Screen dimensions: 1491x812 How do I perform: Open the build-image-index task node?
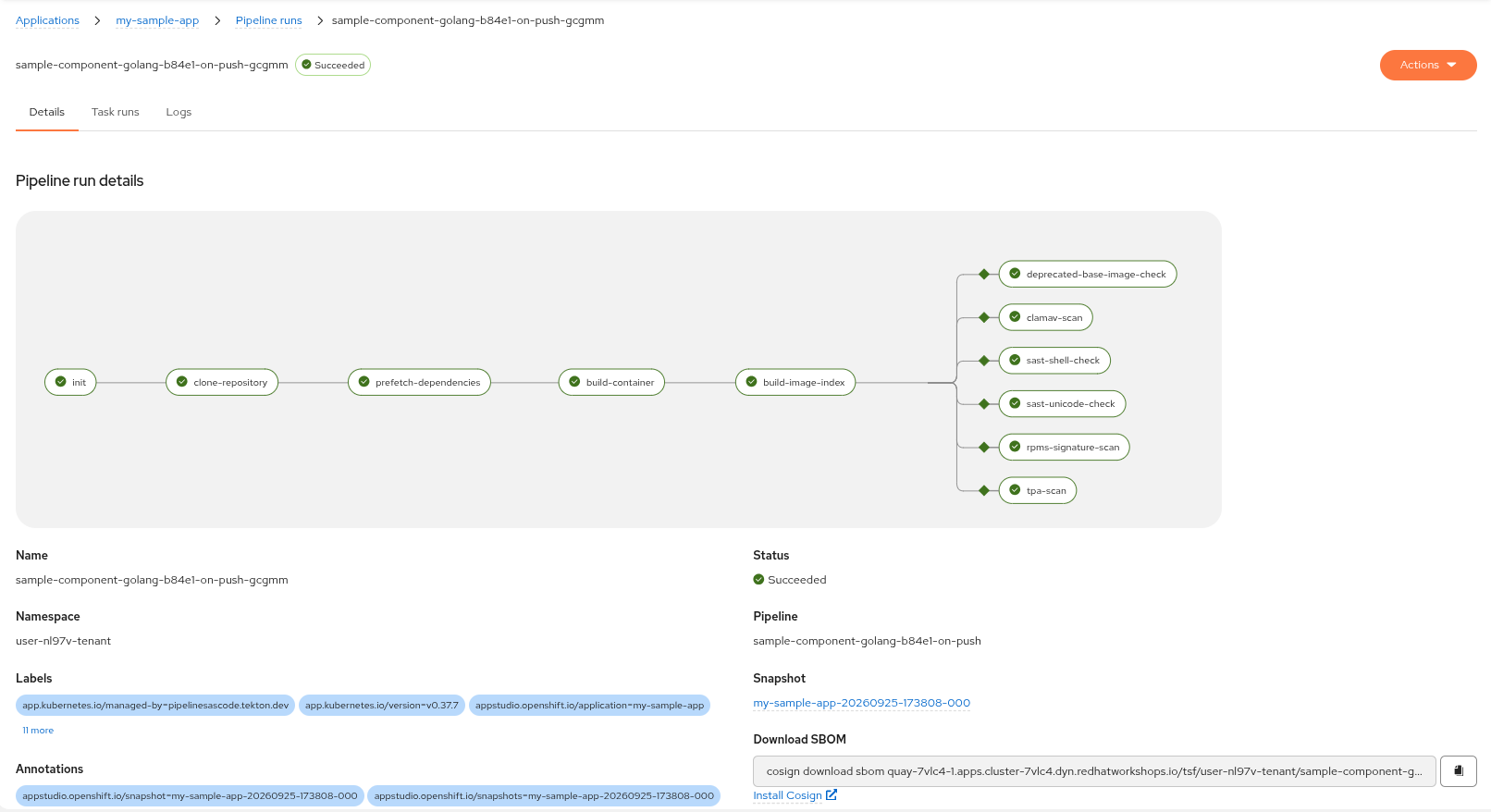(x=795, y=382)
